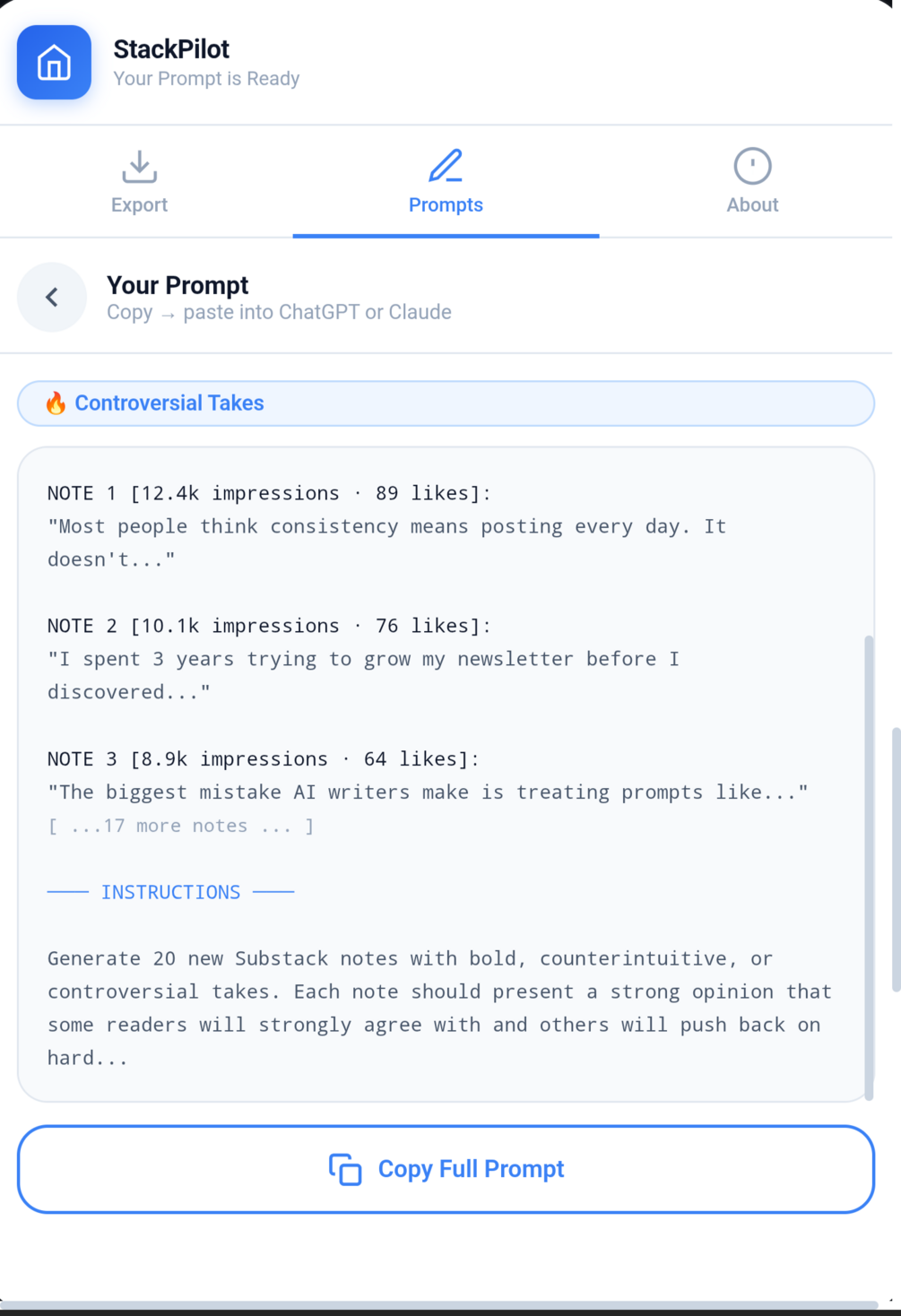The width and height of the screenshot is (901, 1316).
Task: Click the Copy Full Prompt button text
Action: (471, 1169)
